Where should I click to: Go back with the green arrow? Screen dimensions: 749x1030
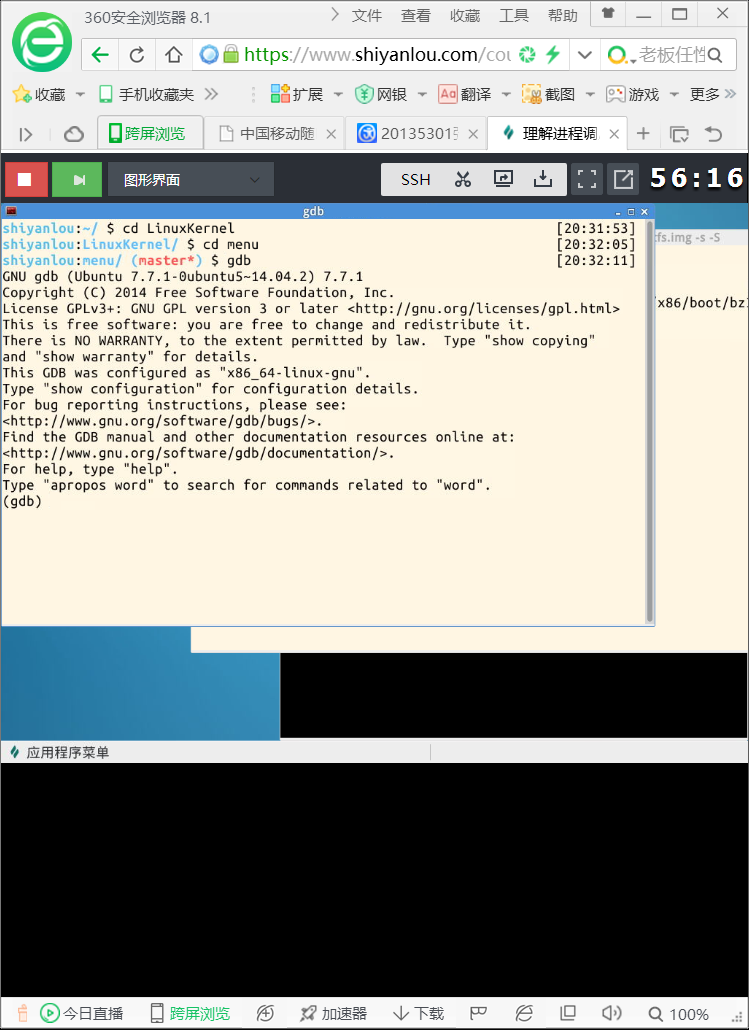(x=100, y=55)
